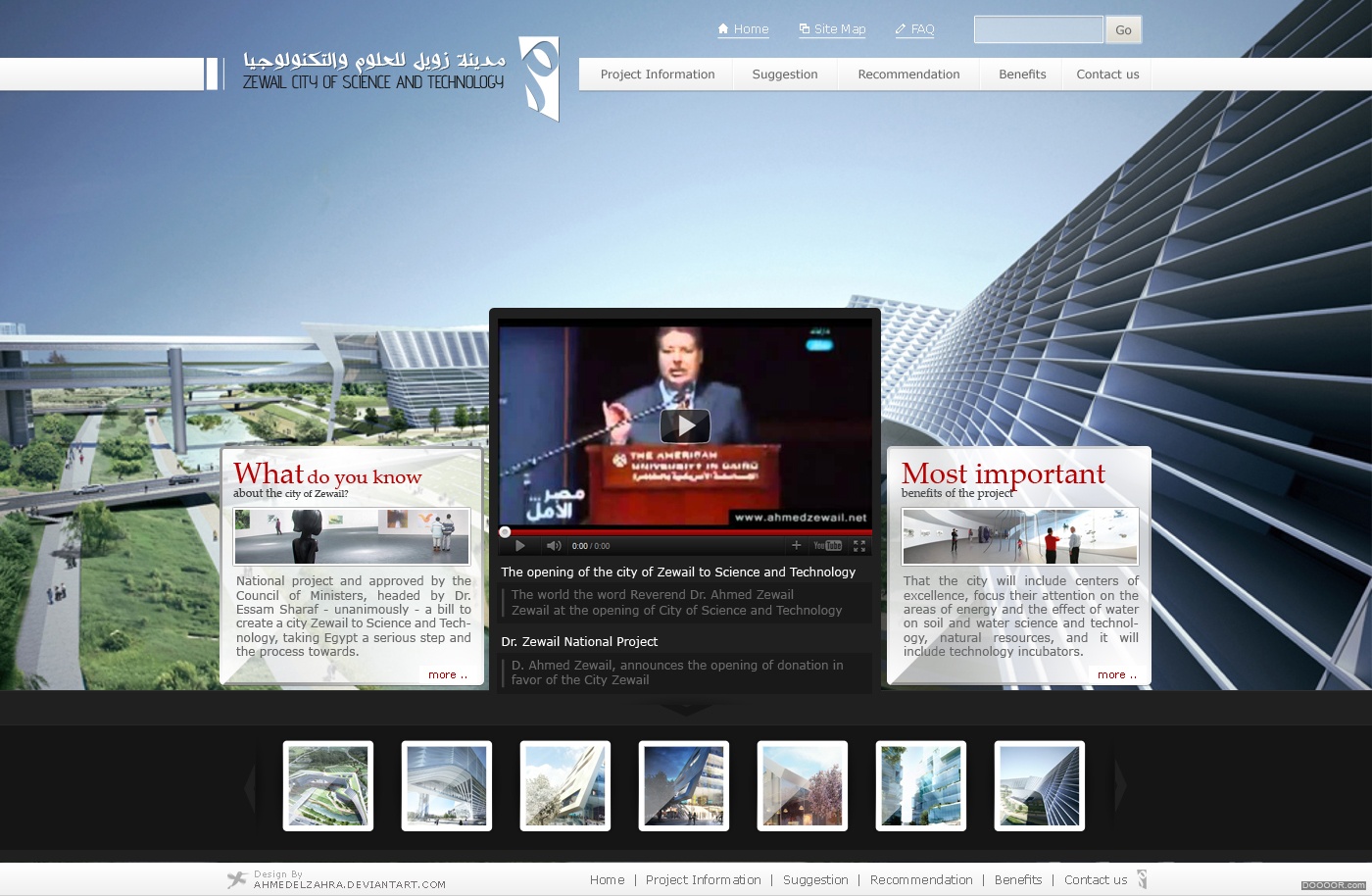The height and width of the screenshot is (896, 1372).
Task: Click the Go search button
Action: (x=1123, y=30)
